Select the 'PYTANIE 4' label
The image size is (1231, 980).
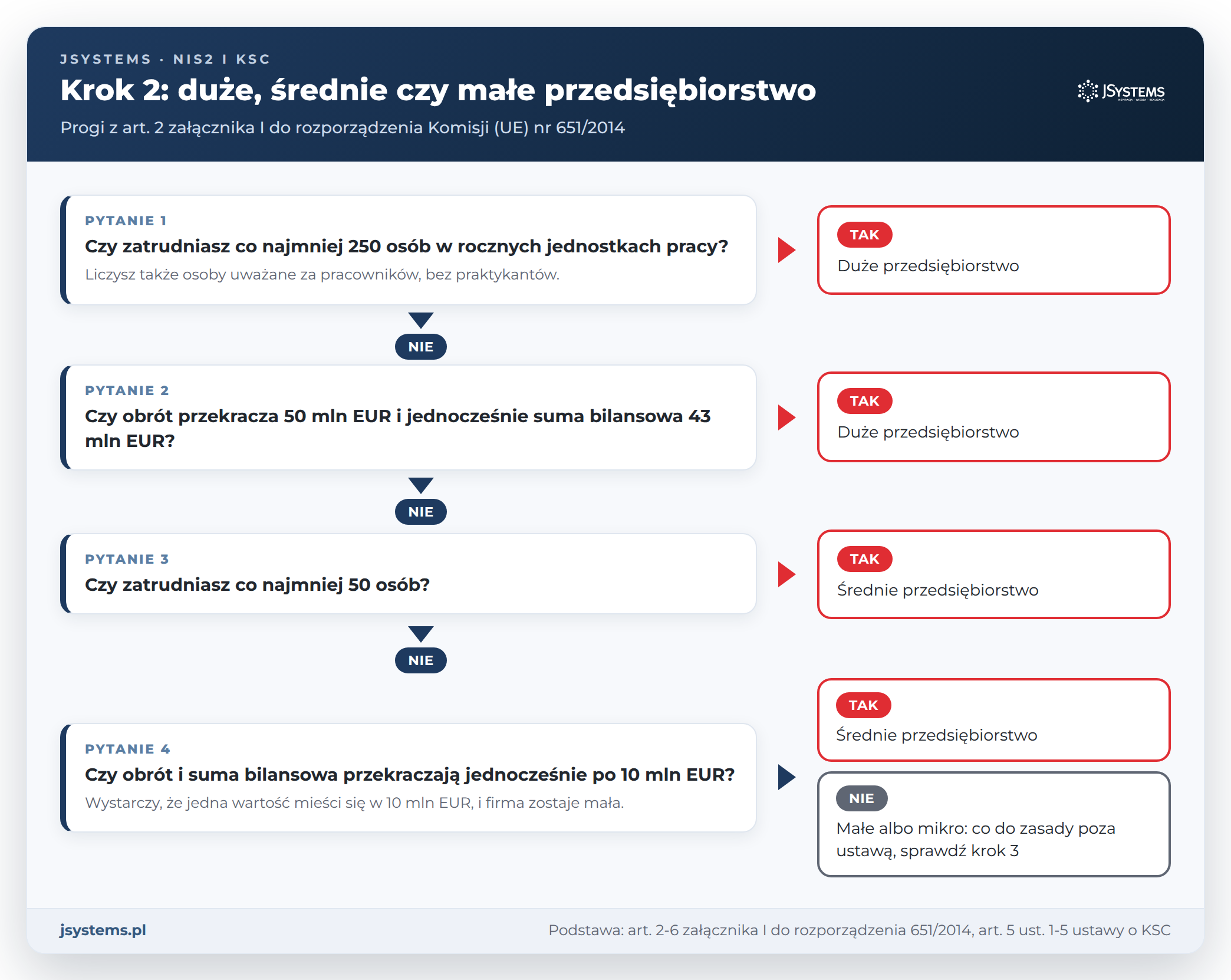[127, 749]
